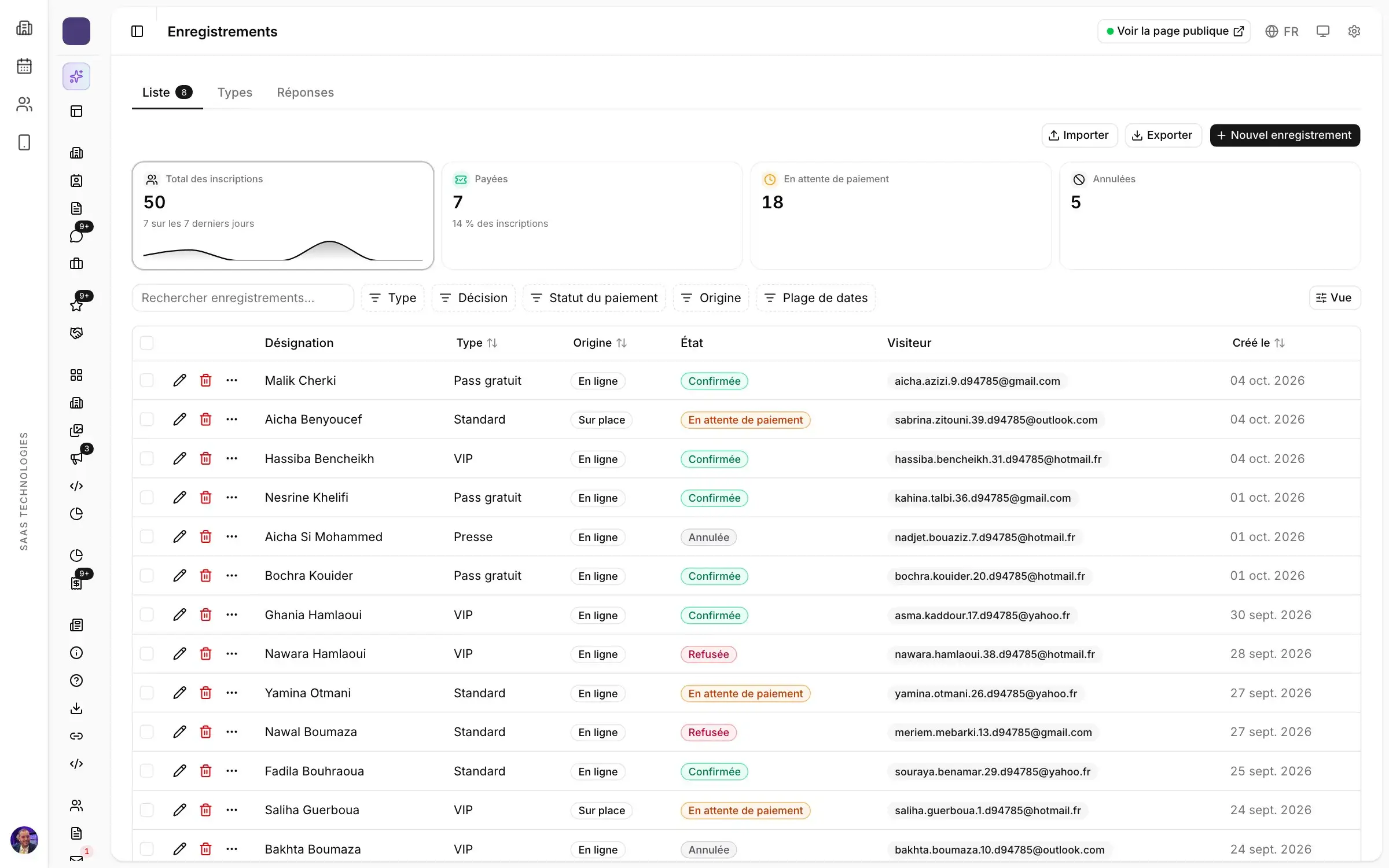This screenshot has width=1389, height=868.
Task: Check the Malik Cherki row checkbox
Action: click(147, 380)
